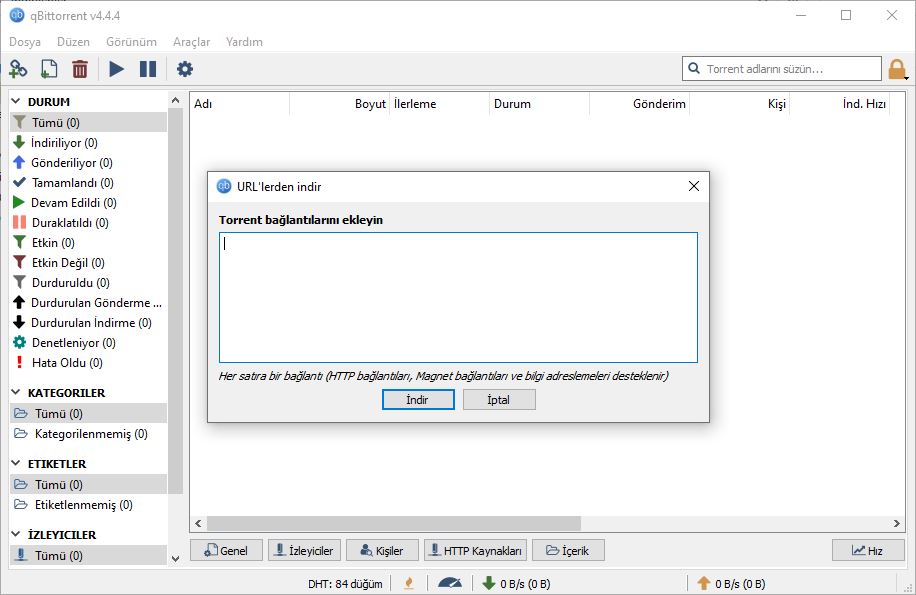Viewport: 916px width, 595px height.
Task: Click the resume play toolbar icon
Action: click(x=116, y=69)
